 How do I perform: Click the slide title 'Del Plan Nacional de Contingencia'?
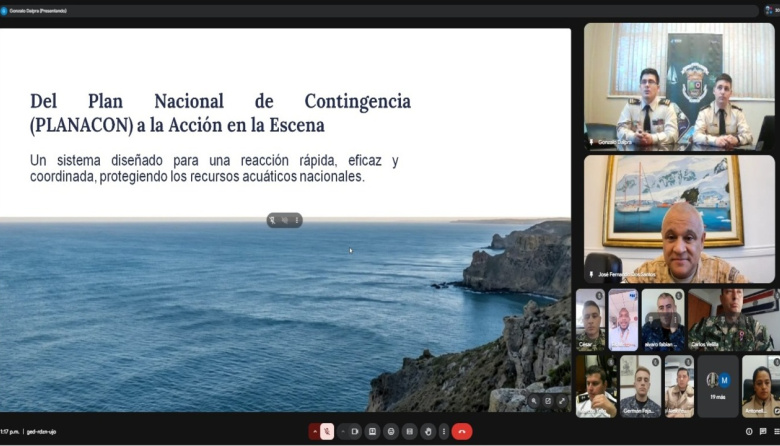pos(220,101)
